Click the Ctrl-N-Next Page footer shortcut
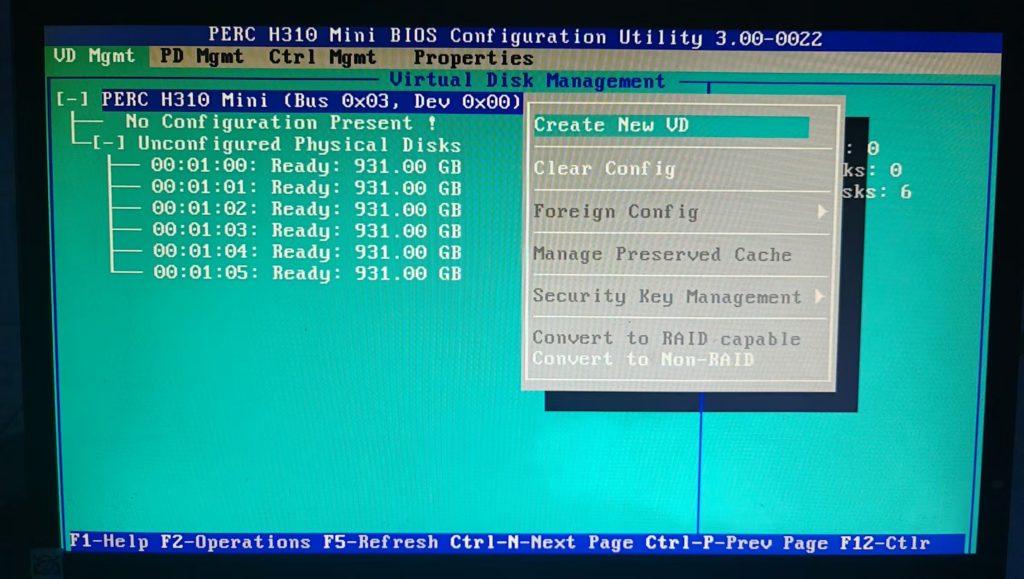Viewport: 1024px width, 579px height. pos(541,543)
